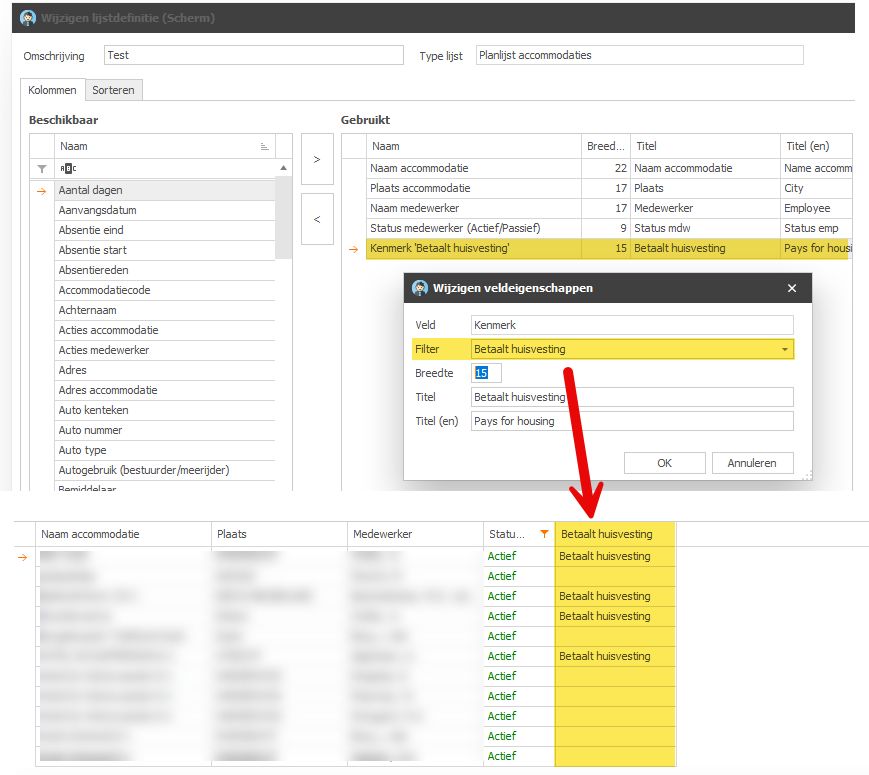
Task: Click the filter funnel icon in Beschikbaar list
Action: [41, 169]
